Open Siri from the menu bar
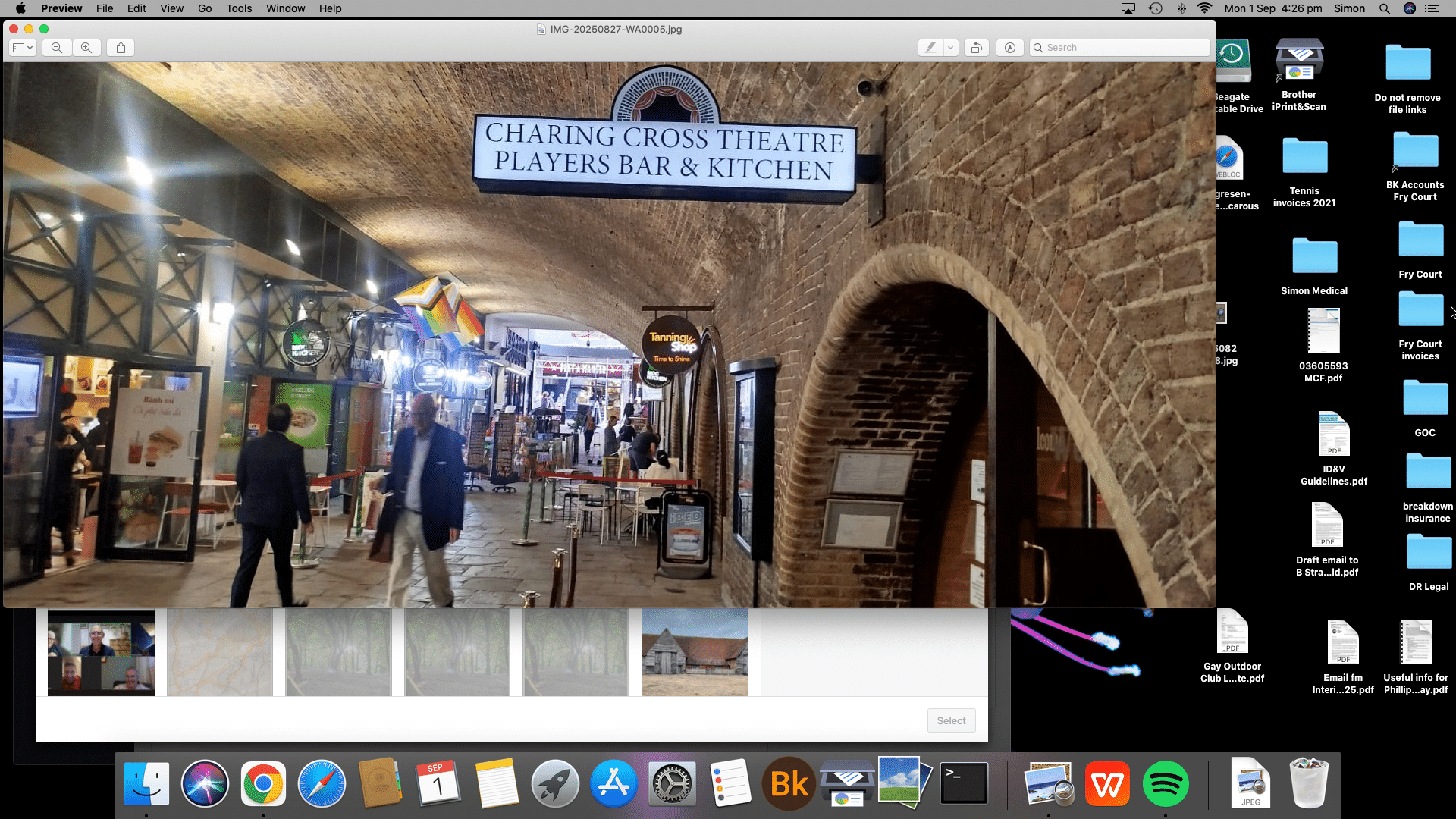Screen dimensions: 1456x819 point(1410,8)
